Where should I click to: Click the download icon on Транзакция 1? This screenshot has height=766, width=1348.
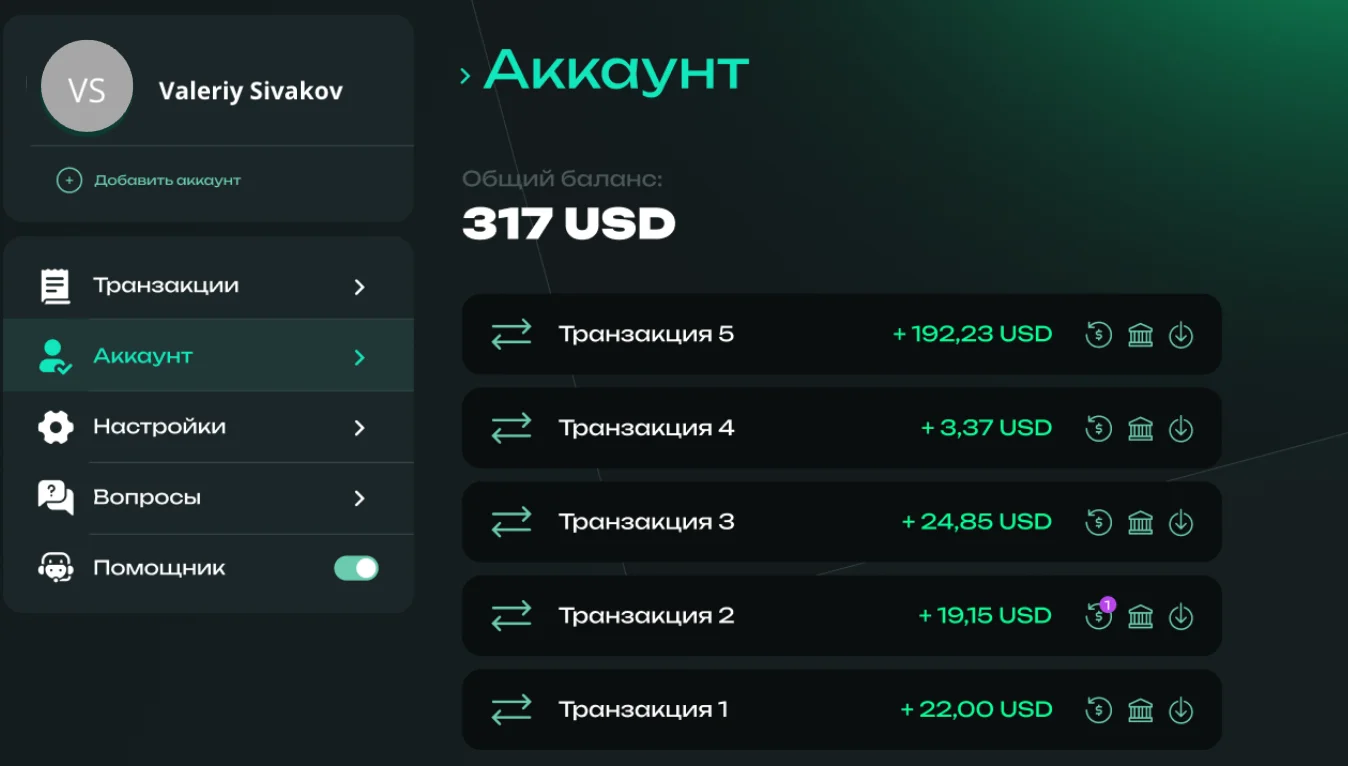tap(1181, 711)
